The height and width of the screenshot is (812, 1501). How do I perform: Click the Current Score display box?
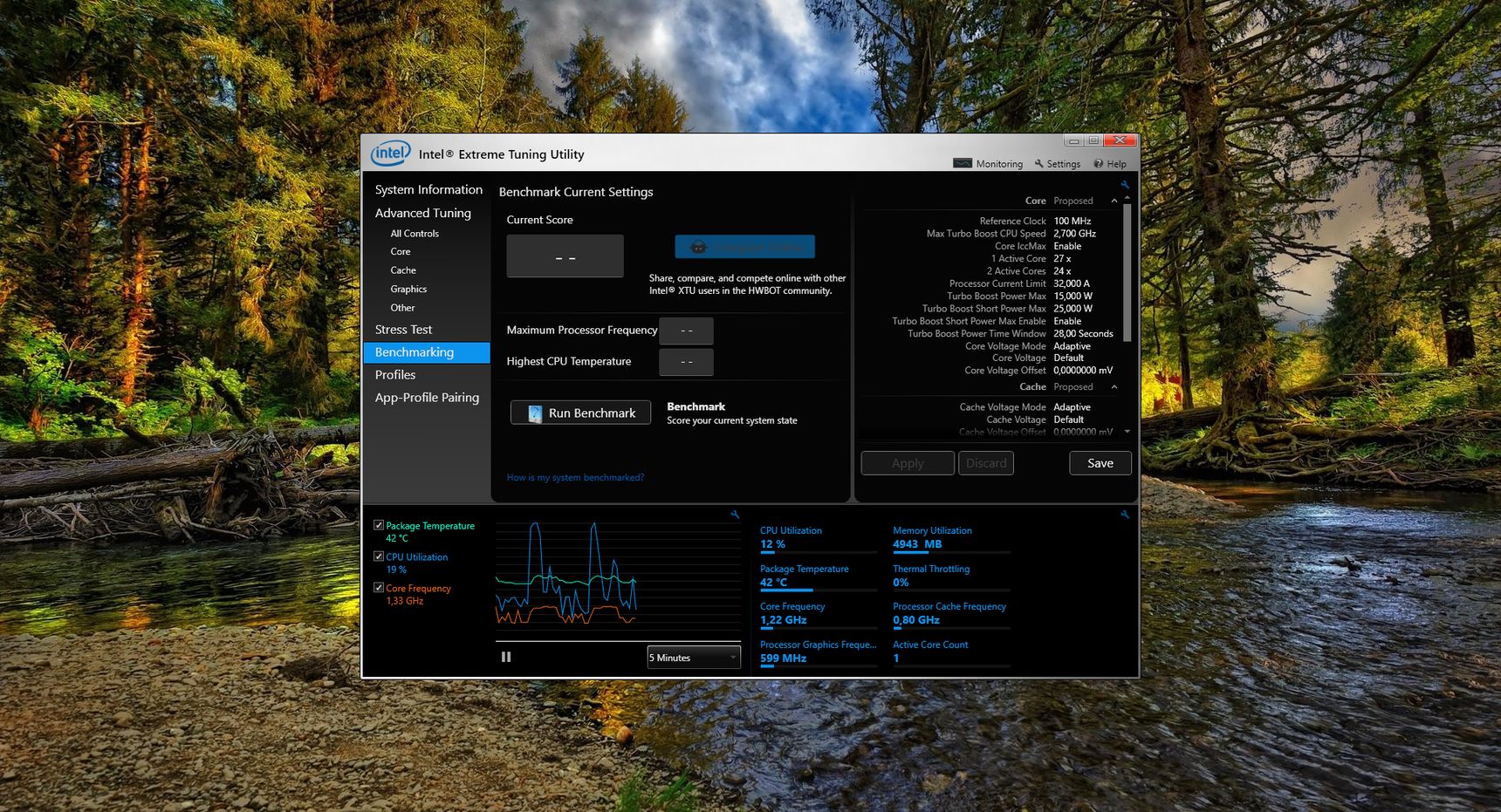point(565,256)
